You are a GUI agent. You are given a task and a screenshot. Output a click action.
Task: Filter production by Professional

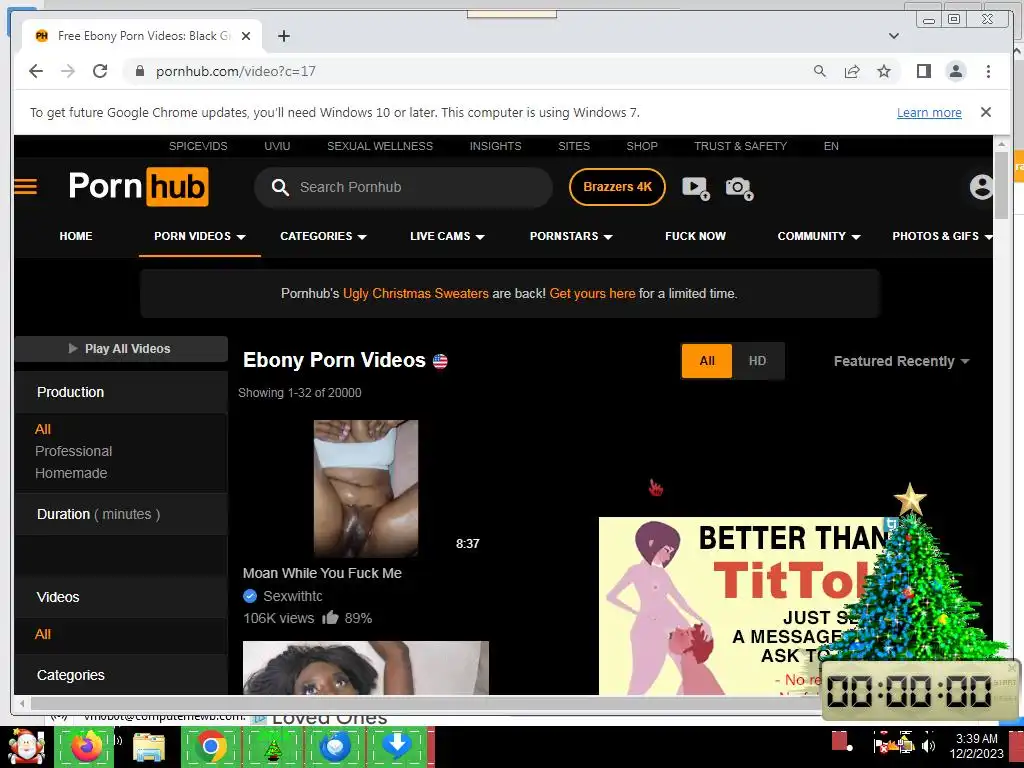pos(74,451)
